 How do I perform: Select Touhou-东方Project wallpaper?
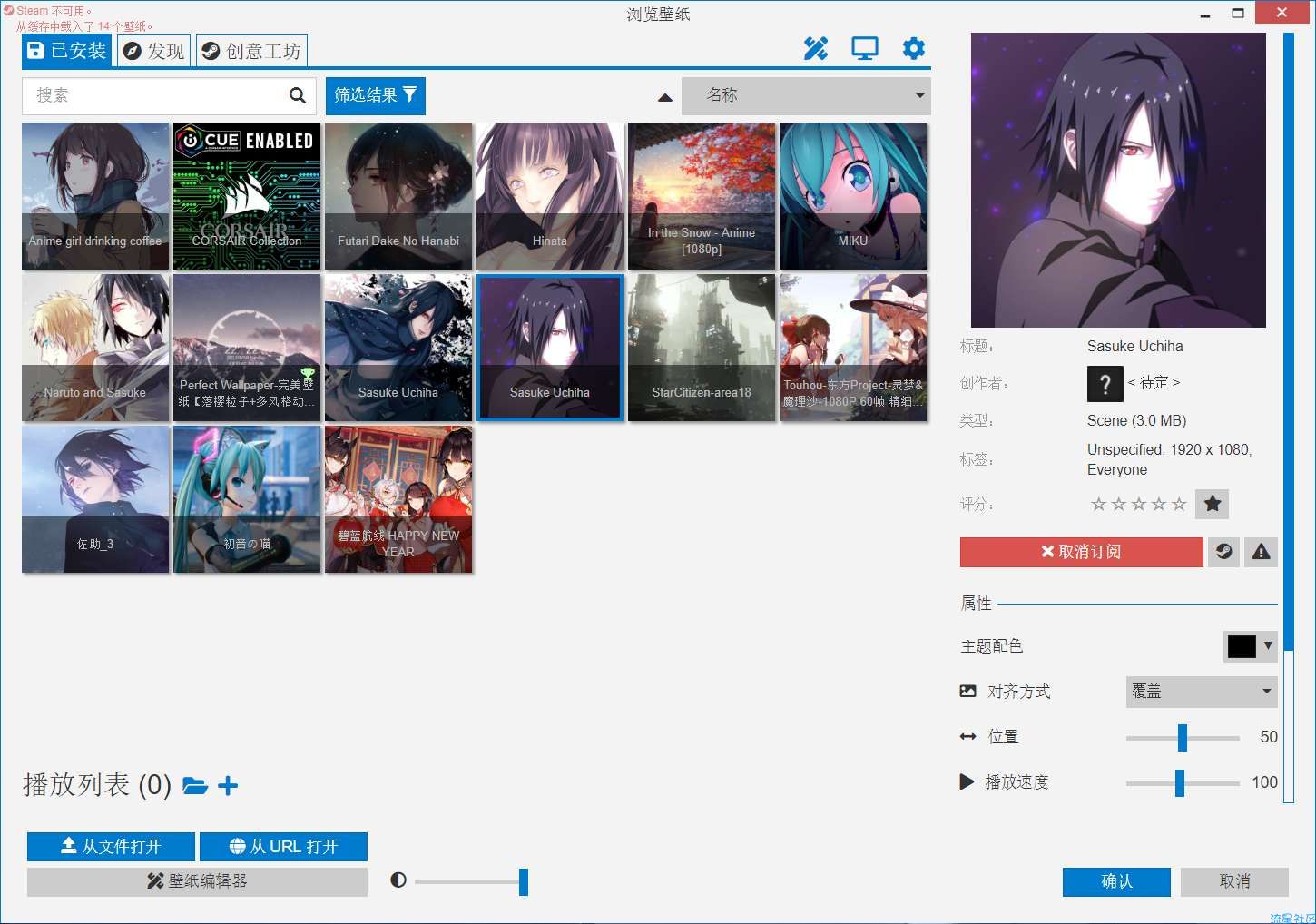click(x=853, y=348)
